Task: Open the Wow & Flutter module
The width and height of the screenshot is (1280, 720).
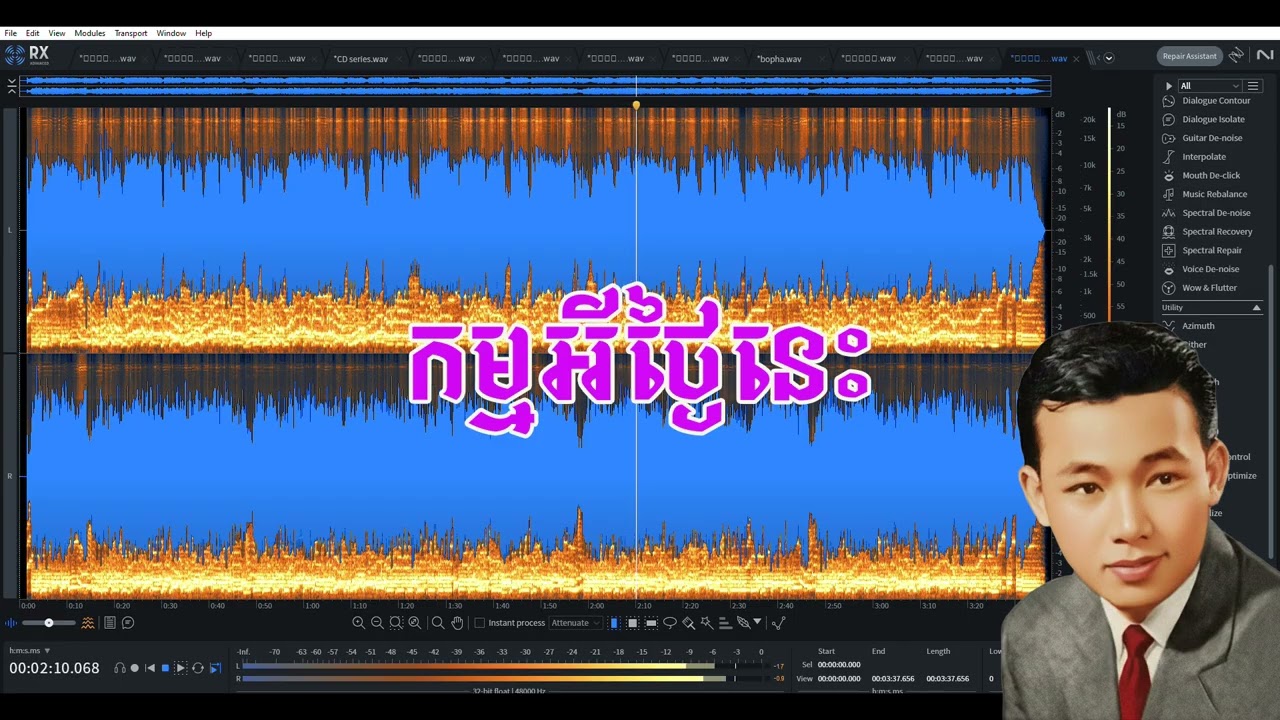Action: point(1208,288)
